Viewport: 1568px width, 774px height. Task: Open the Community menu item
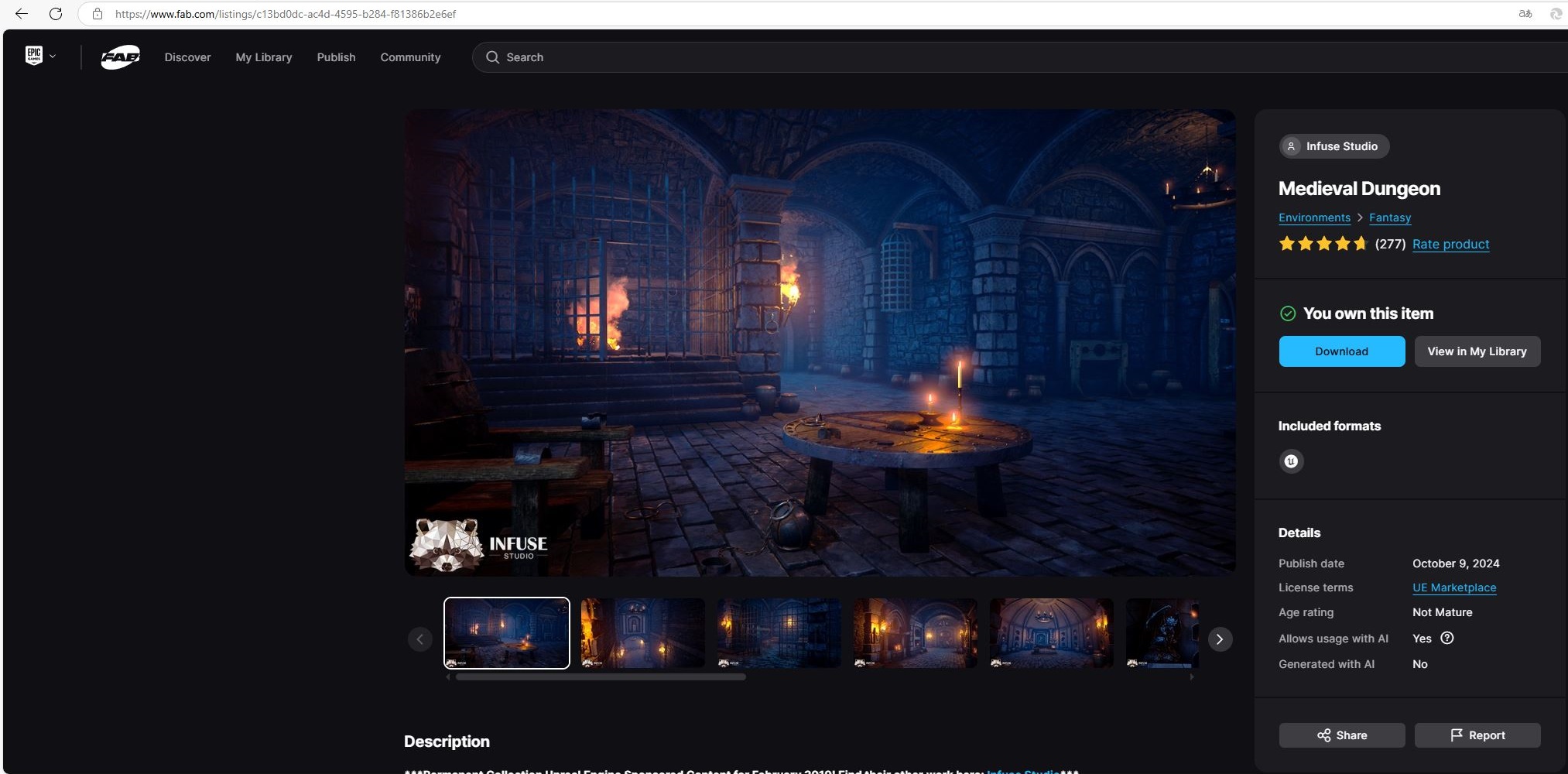tap(410, 57)
